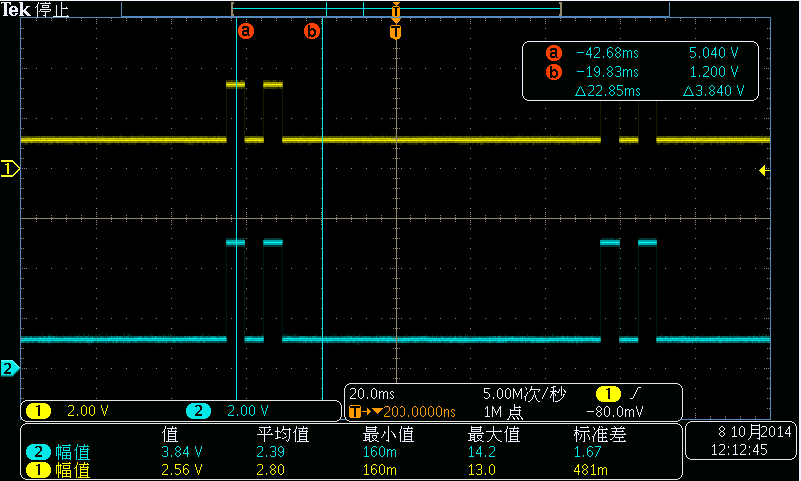This screenshot has height=481, width=801.
Task: Click the date 8 10月2014
Action: coord(755,432)
